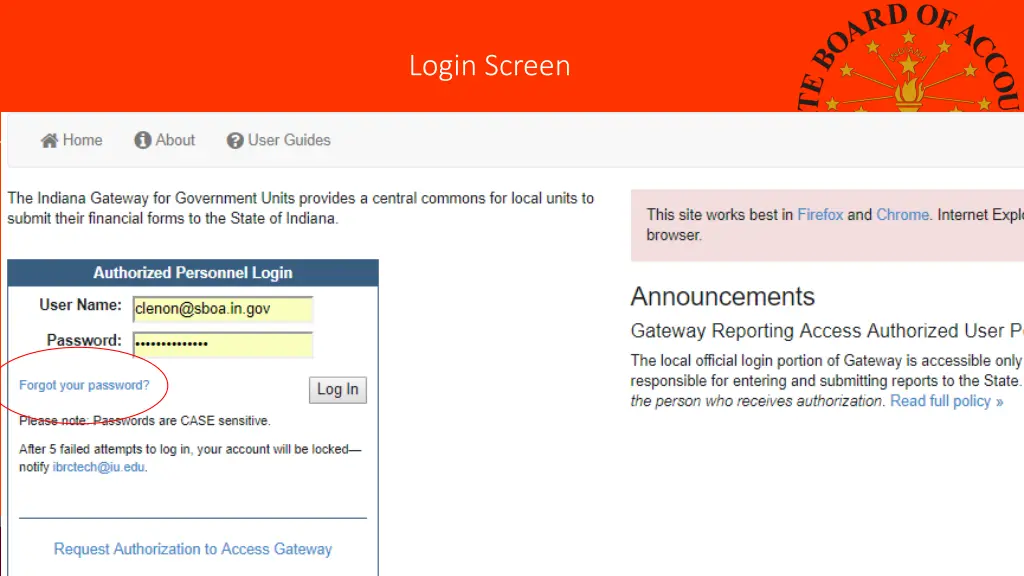Image resolution: width=1024 pixels, height=576 pixels.
Task: Click the Authorized Personnel Login header bar
Action: click(193, 272)
